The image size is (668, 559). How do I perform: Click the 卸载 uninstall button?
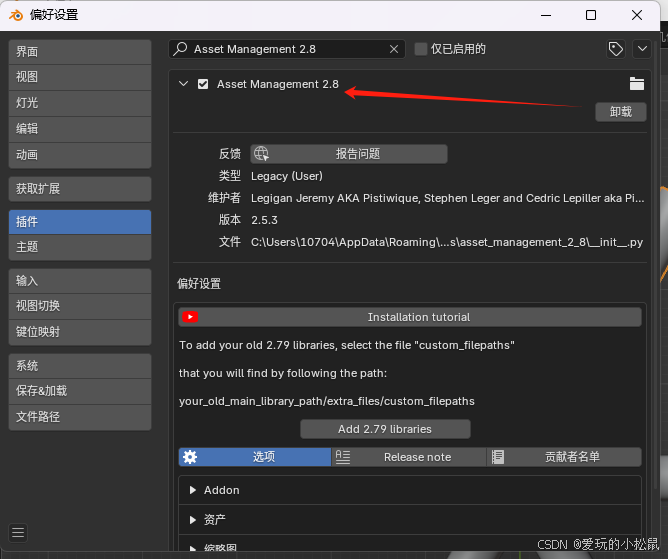coord(621,112)
